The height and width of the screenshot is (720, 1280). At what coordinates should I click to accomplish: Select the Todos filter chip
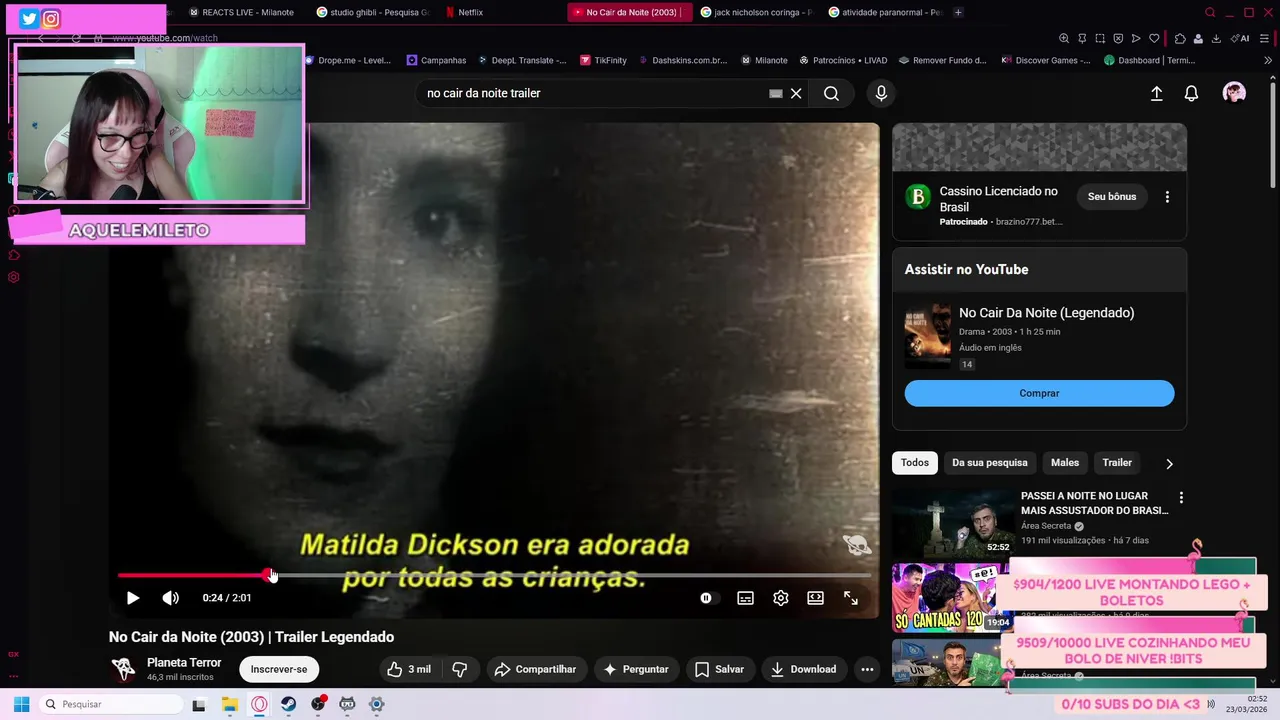point(914,463)
